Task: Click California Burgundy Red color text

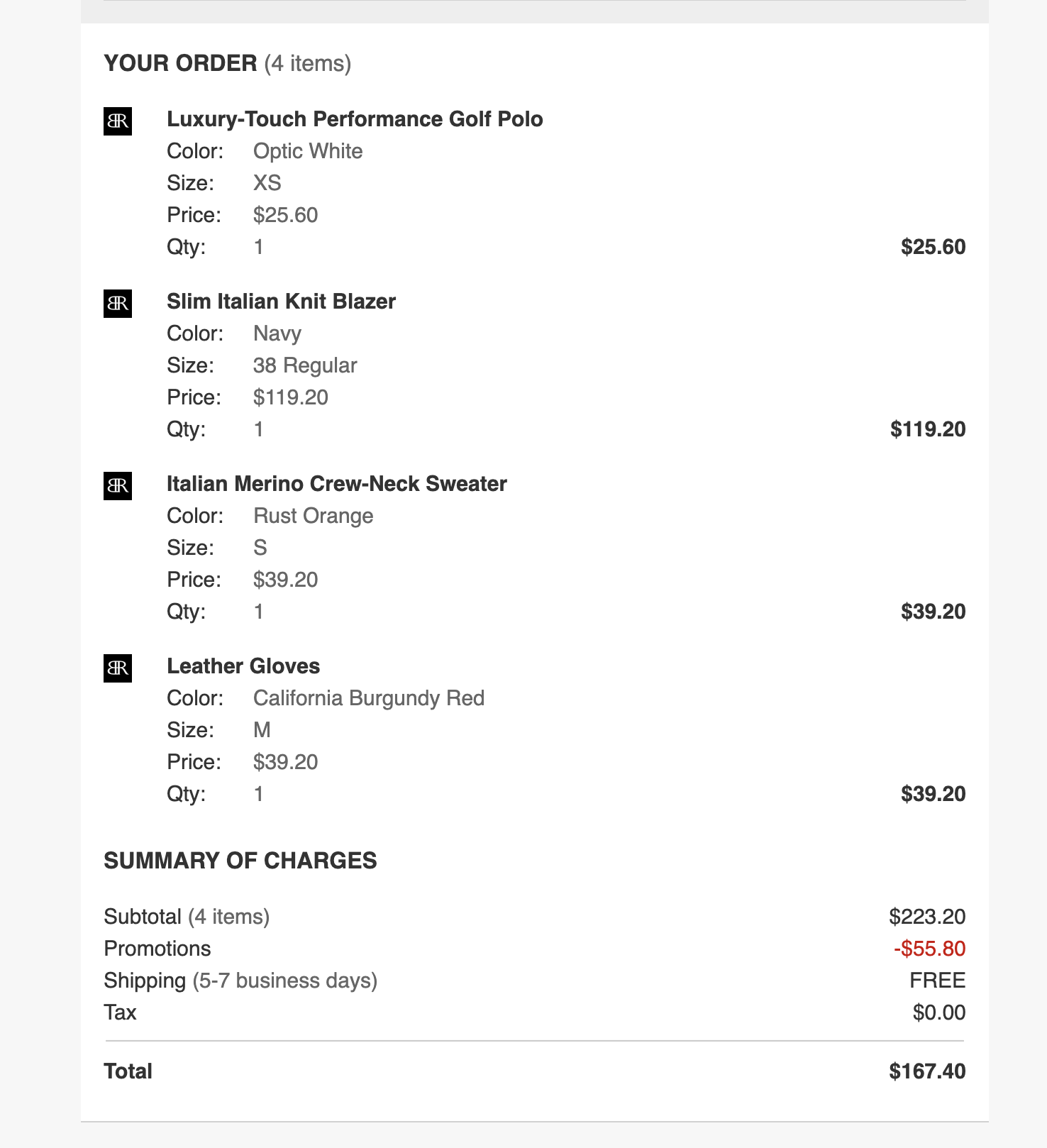Action: point(369,698)
